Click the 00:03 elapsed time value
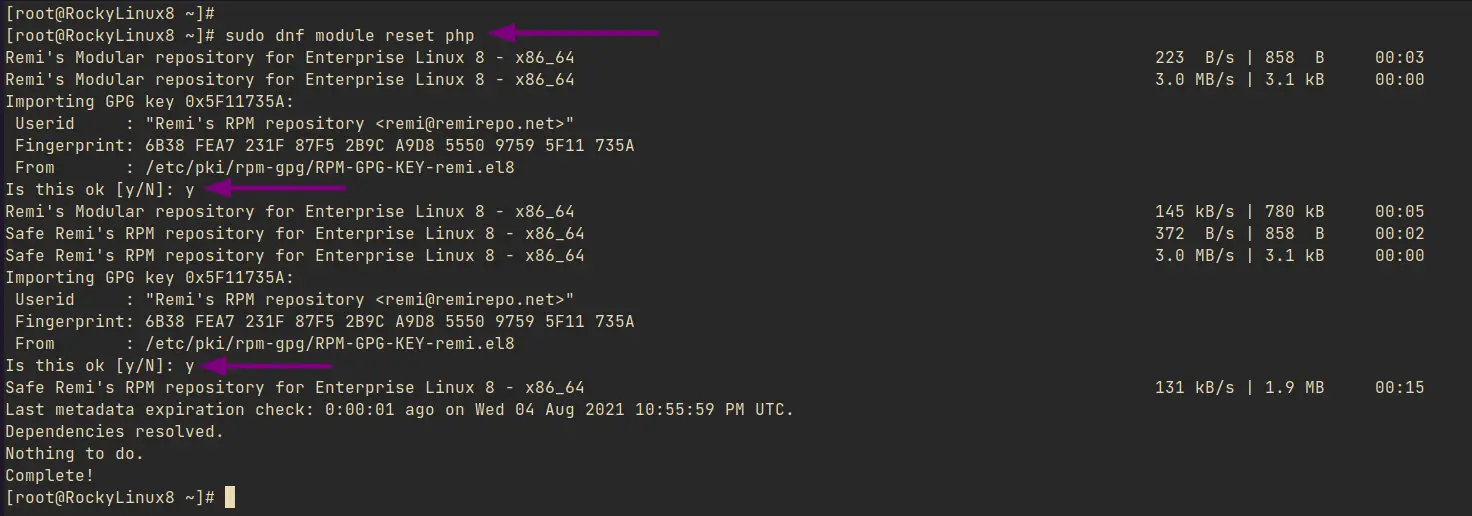The image size is (1472, 516). 1399,58
